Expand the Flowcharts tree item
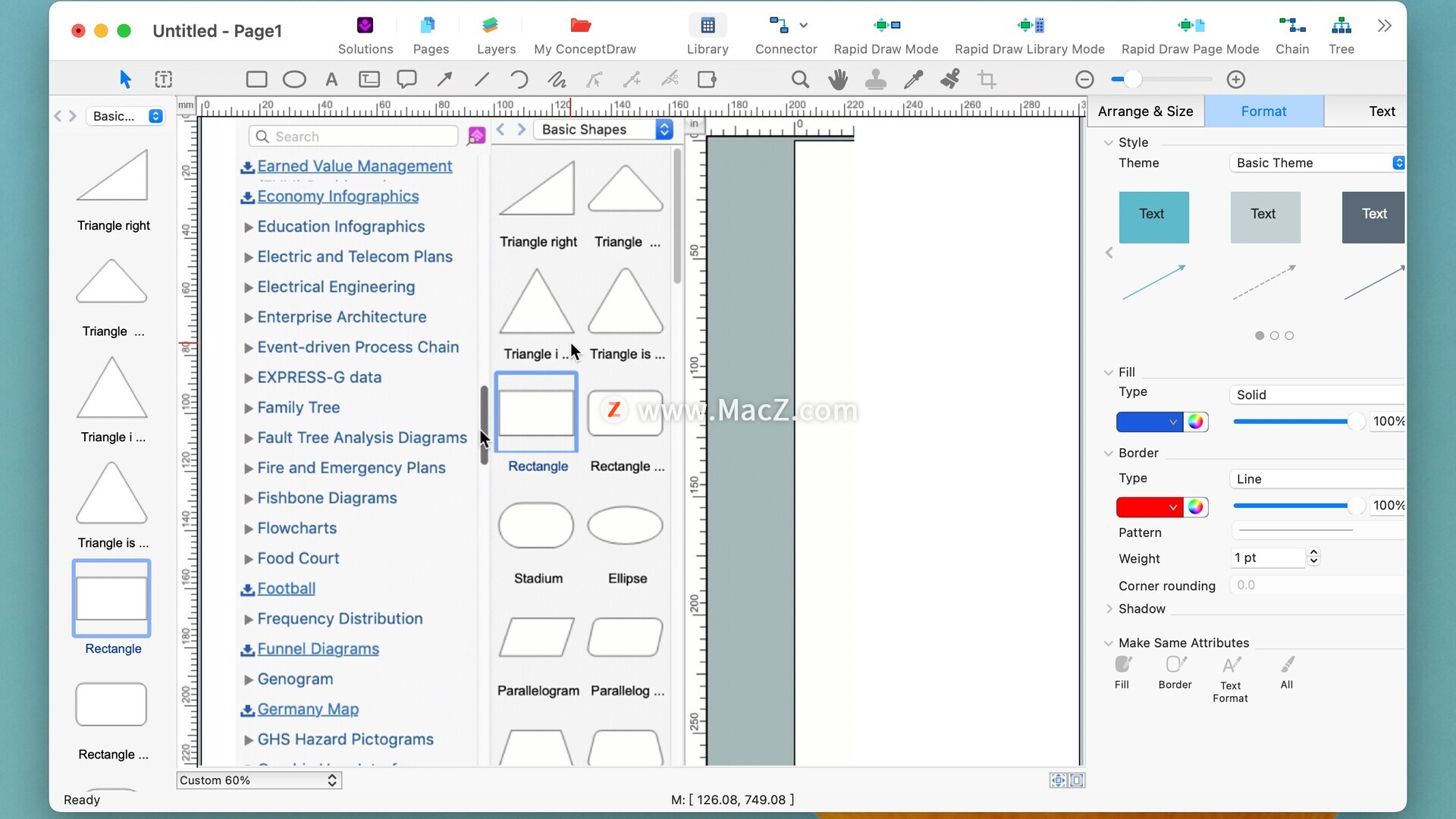 [248, 529]
